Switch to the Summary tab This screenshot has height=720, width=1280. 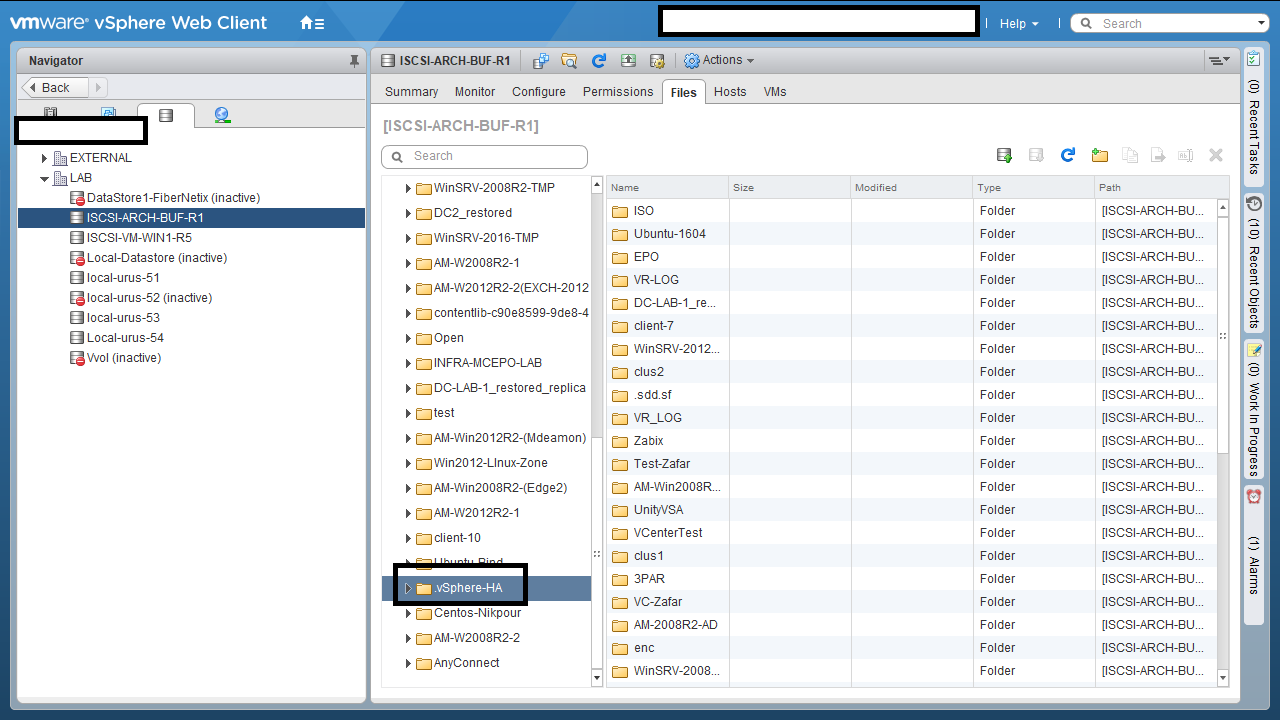point(411,92)
